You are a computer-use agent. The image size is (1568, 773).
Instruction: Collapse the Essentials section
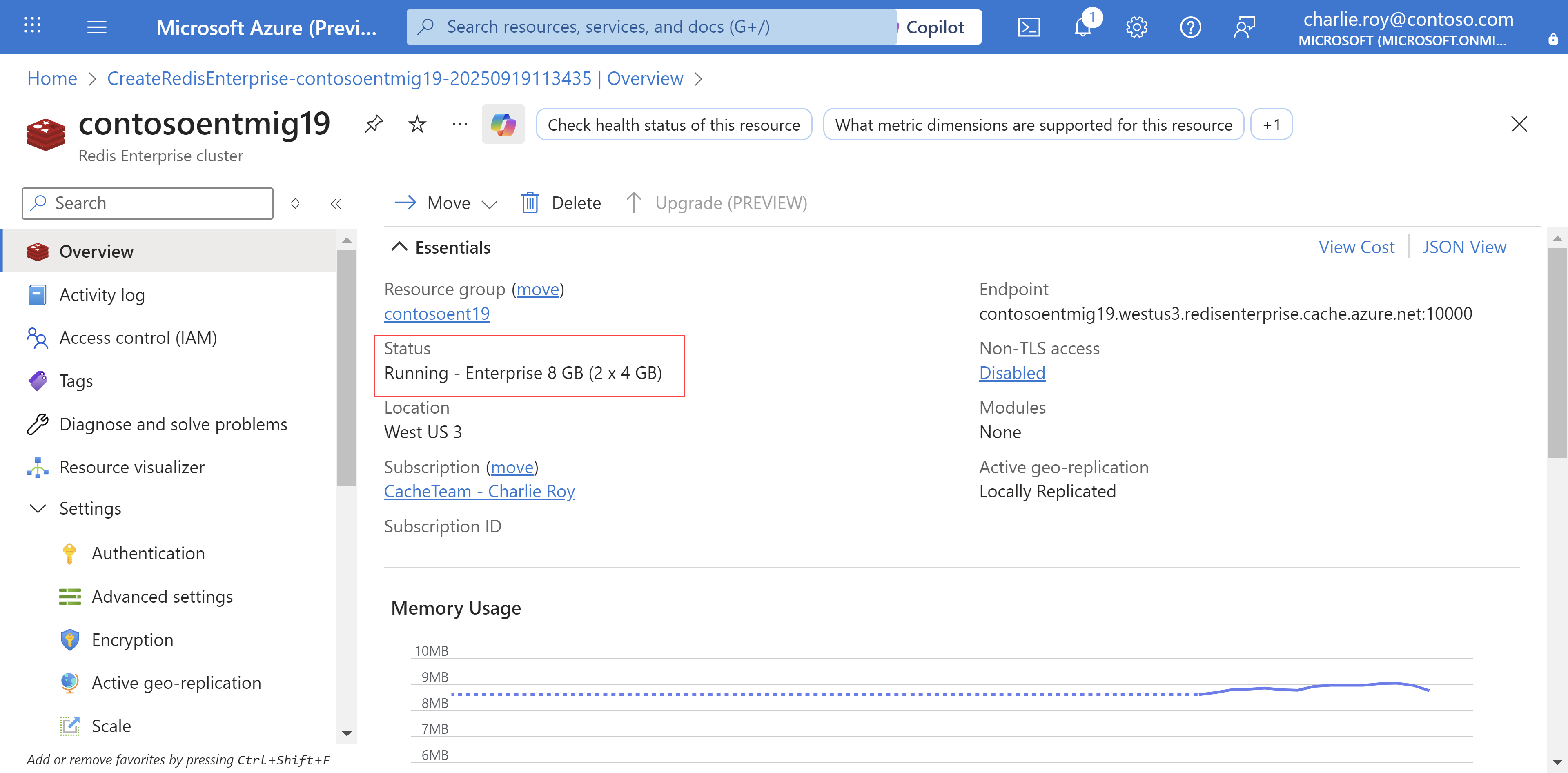pyautogui.click(x=399, y=247)
